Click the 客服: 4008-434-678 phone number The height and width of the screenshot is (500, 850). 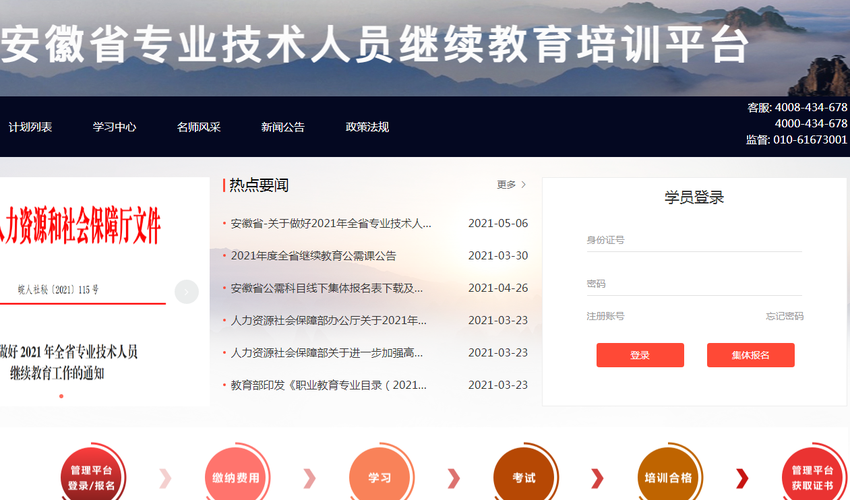[x=797, y=107]
